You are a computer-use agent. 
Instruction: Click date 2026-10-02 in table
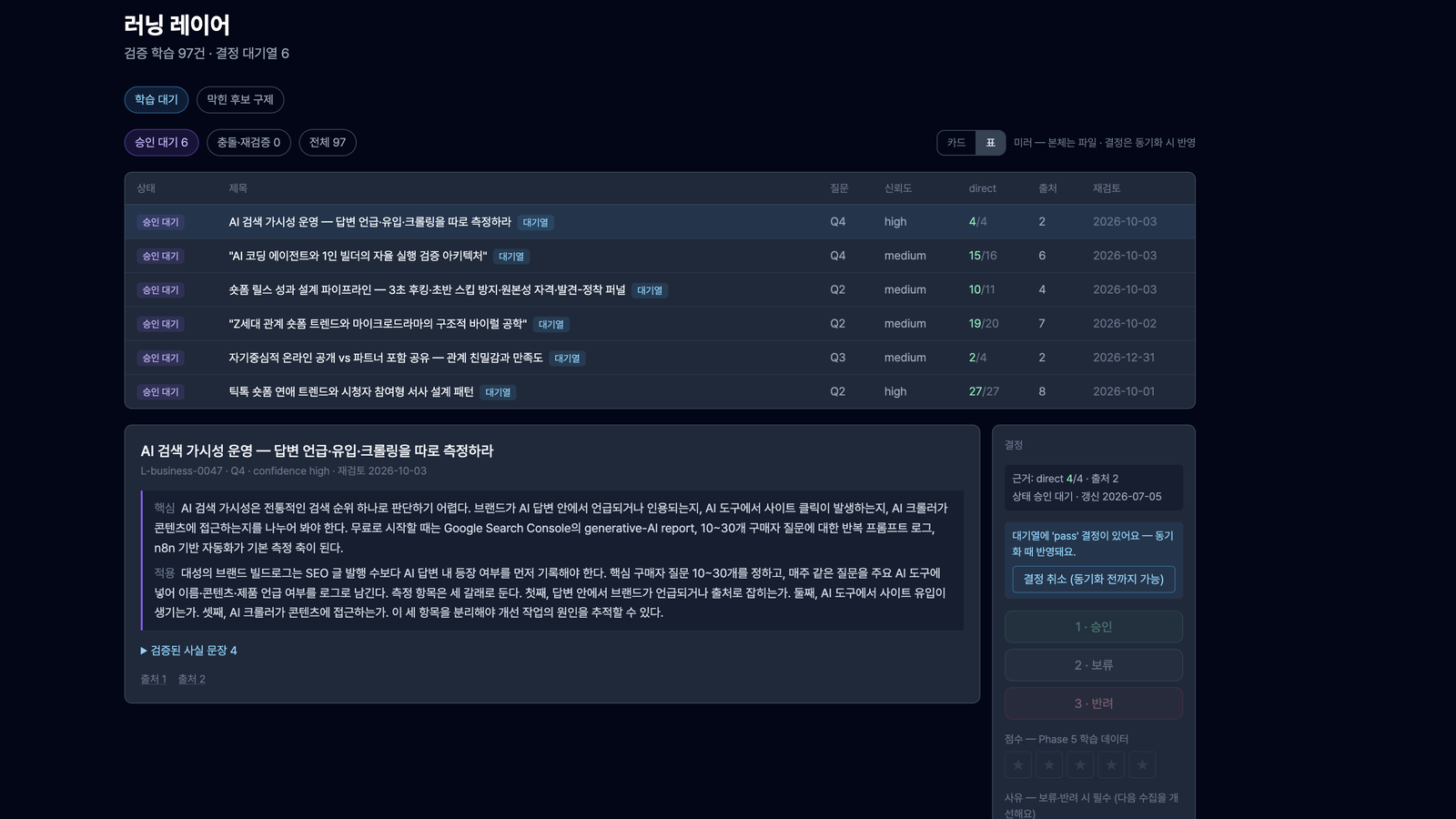pyautogui.click(x=1125, y=324)
